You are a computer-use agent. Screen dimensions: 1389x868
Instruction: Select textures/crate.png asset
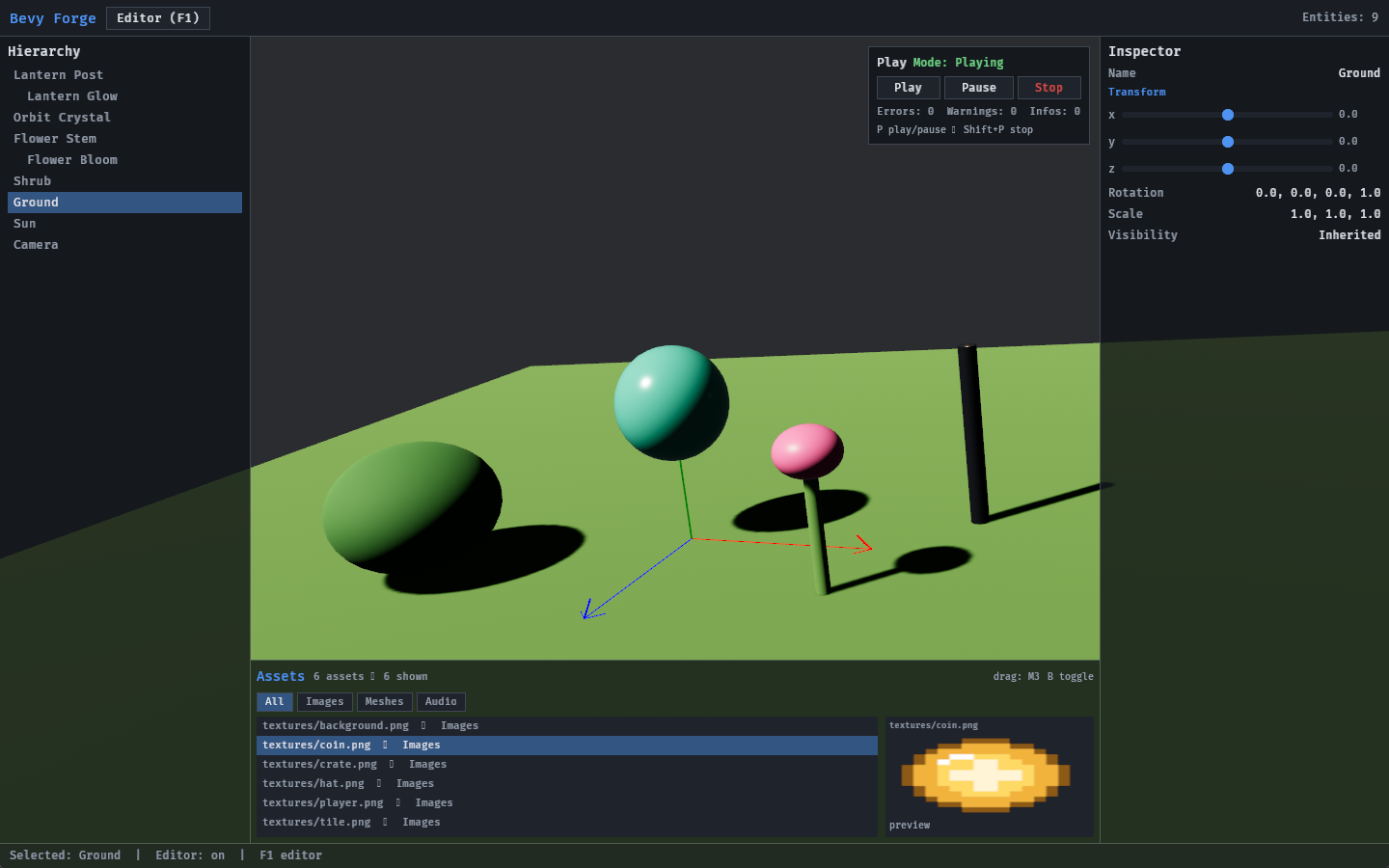tap(567, 765)
